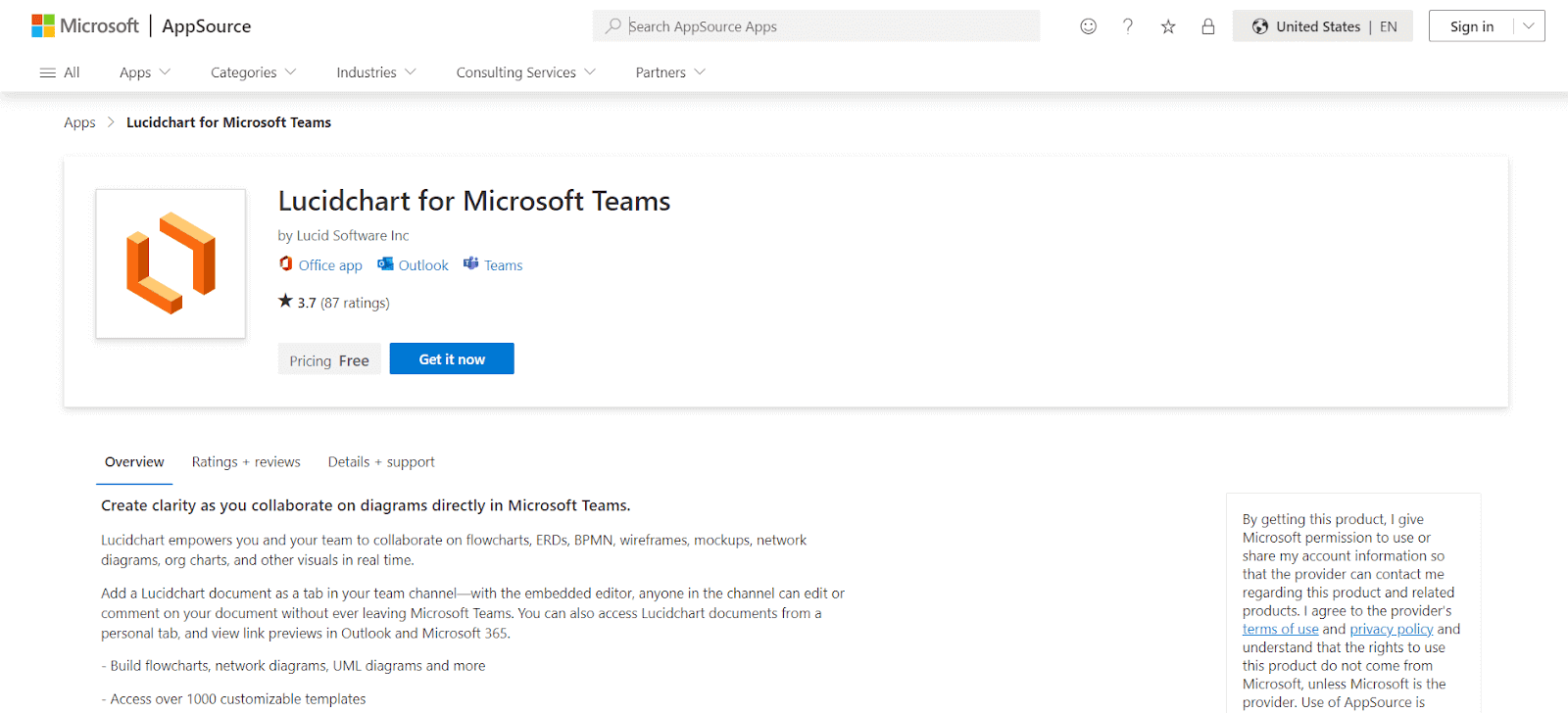Expand the Partners menu
This screenshot has height=713, width=1568.
(670, 72)
